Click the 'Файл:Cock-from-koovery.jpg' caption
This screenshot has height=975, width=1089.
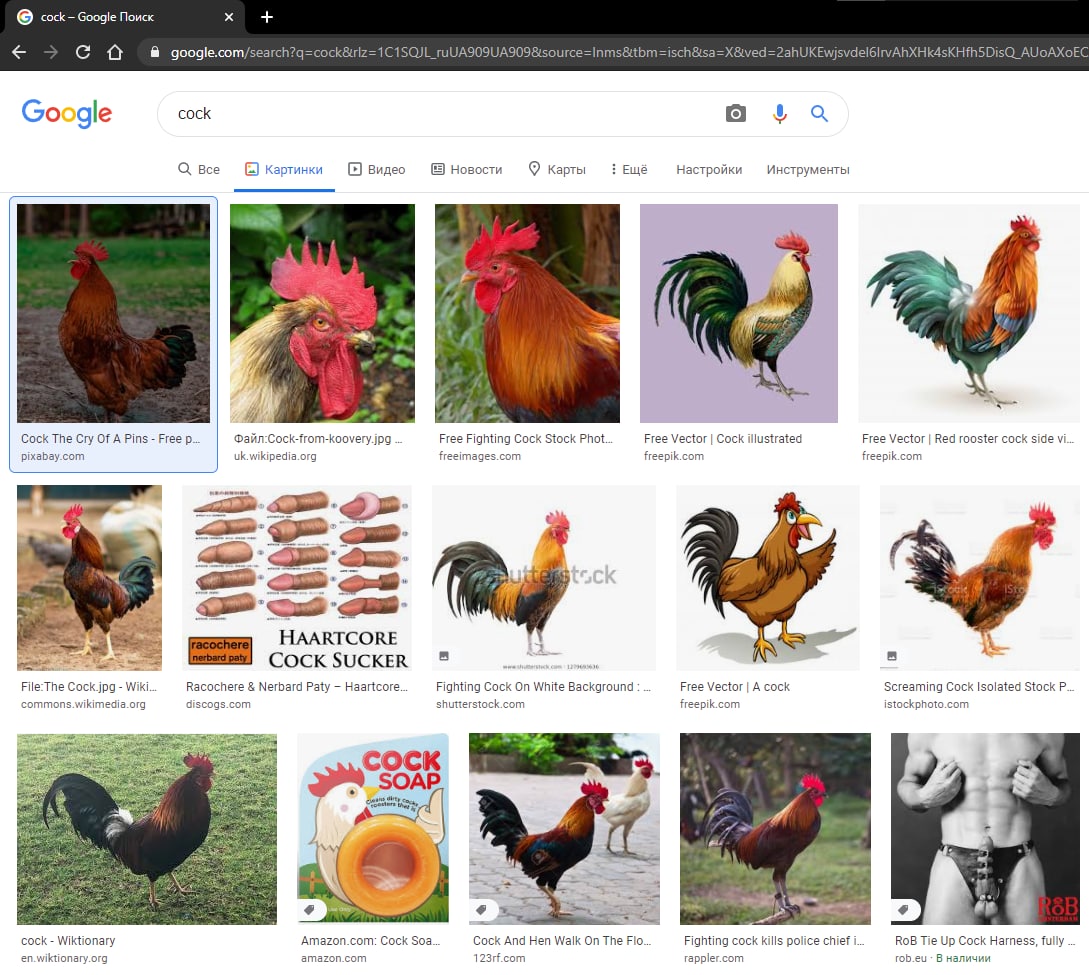pyautogui.click(x=317, y=439)
